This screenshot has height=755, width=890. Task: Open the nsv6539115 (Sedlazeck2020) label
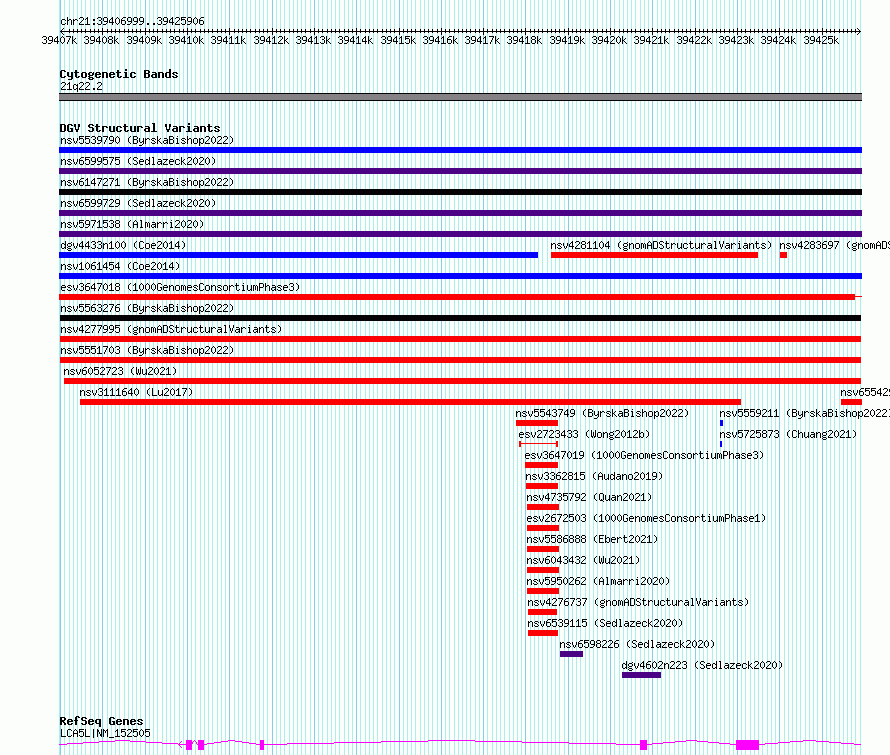(x=605, y=623)
